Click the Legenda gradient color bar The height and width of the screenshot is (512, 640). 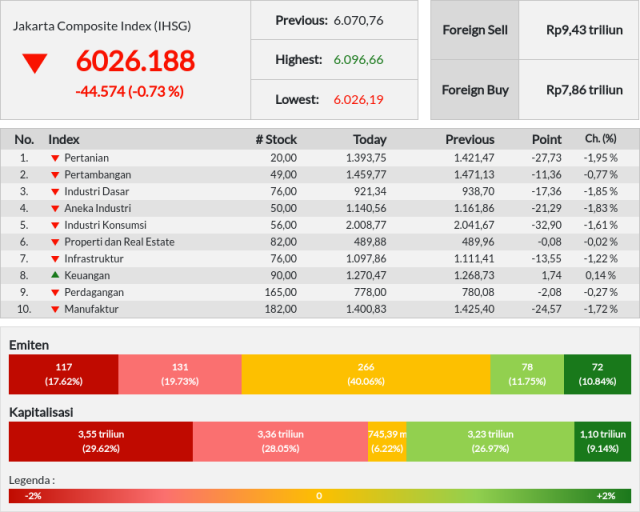pos(320,496)
